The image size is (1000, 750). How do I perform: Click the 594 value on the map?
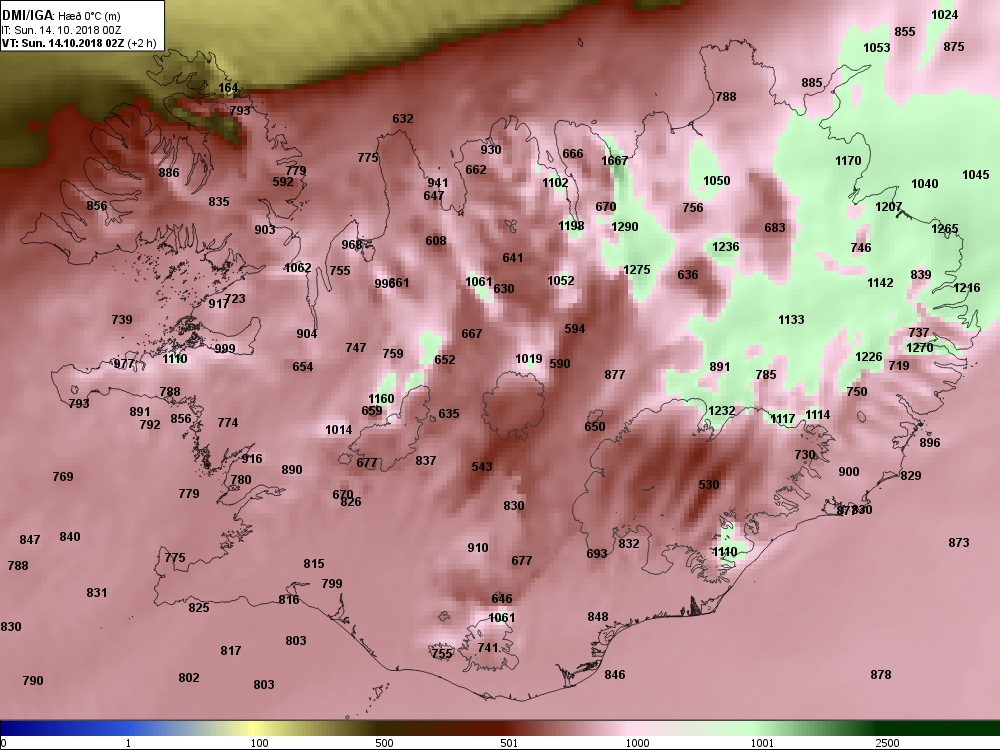(575, 329)
